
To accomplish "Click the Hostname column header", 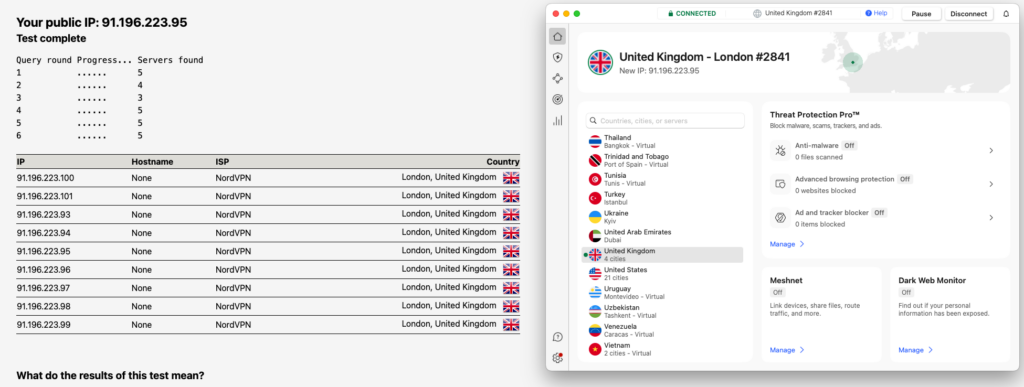I will (152, 162).
